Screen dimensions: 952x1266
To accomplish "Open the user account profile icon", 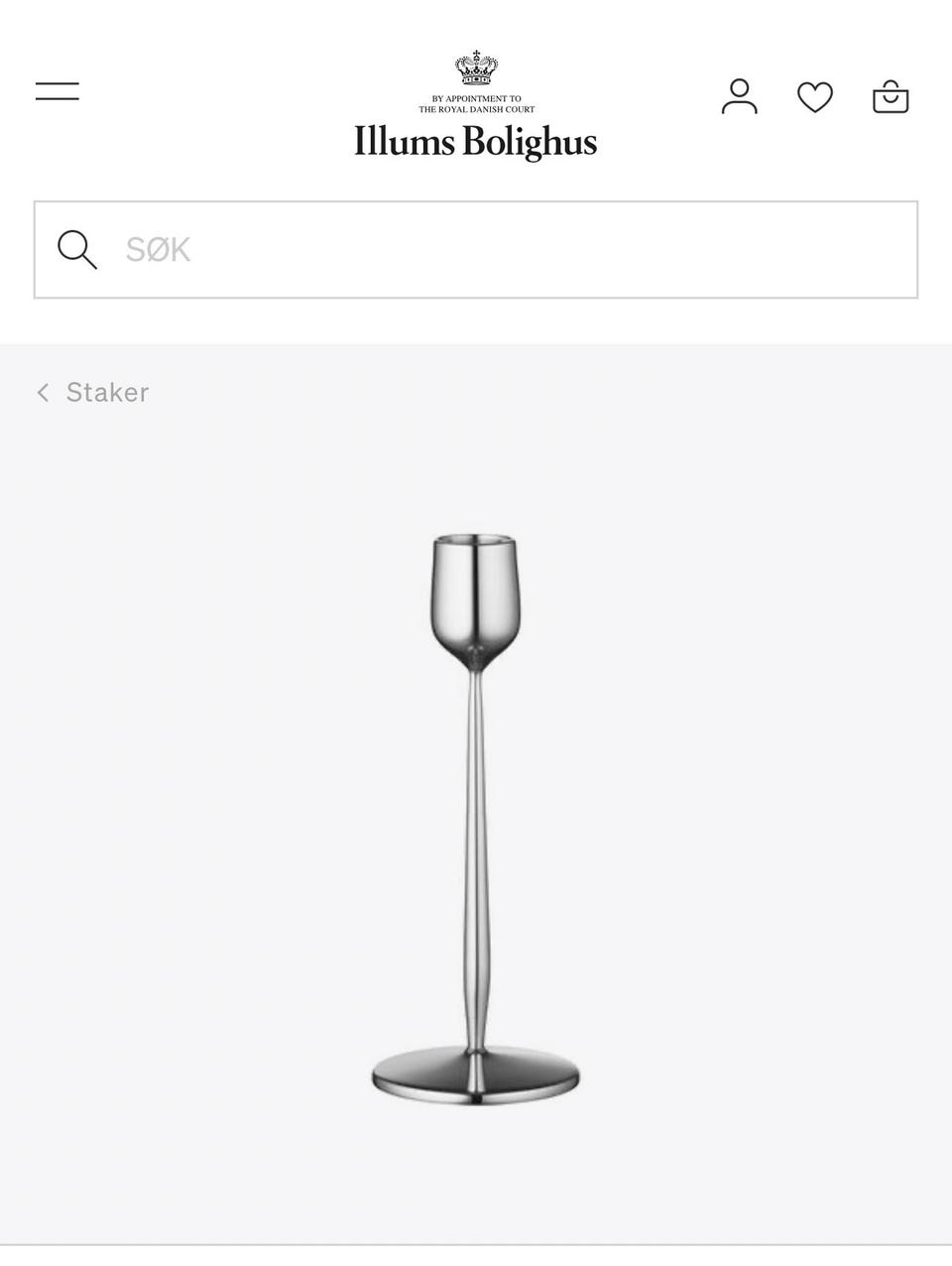I will click(x=739, y=96).
